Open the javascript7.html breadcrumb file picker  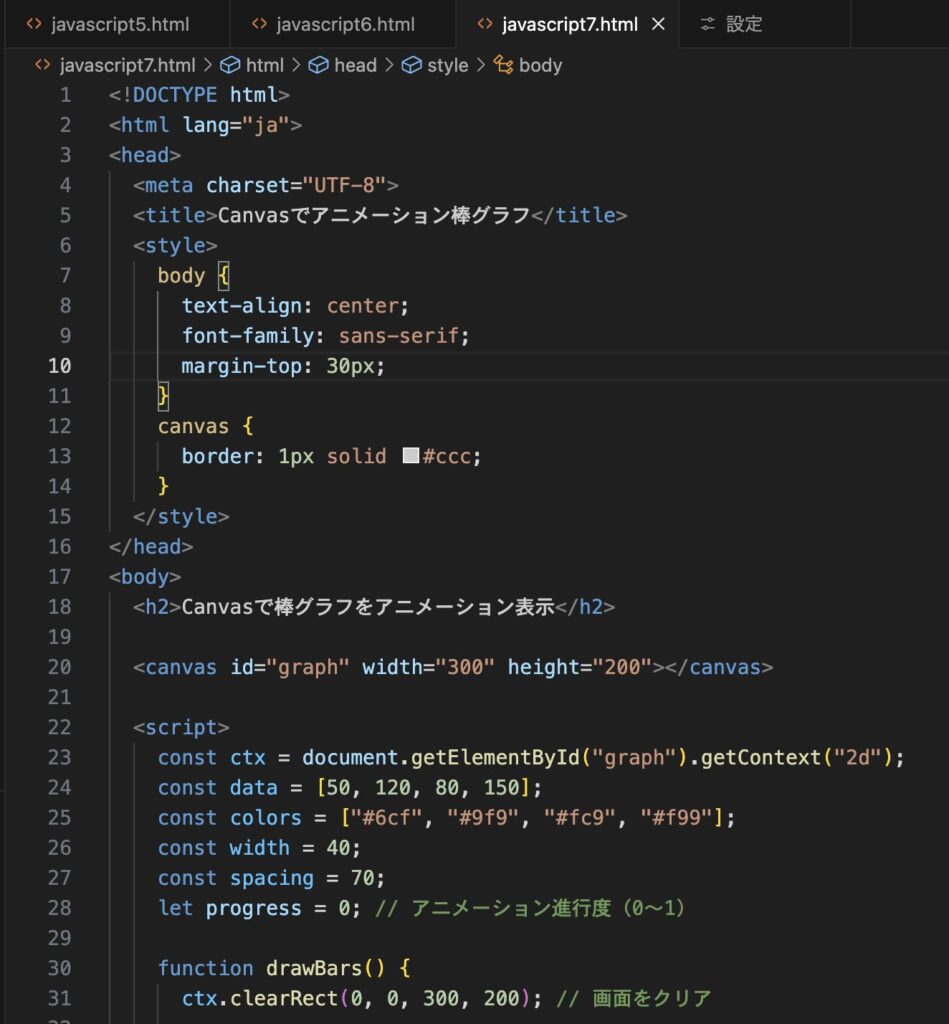127,65
